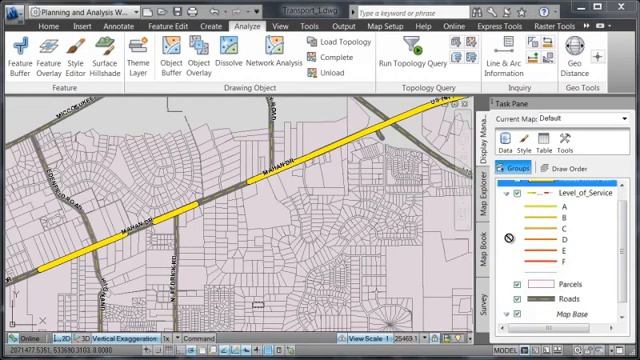Switch to 3D view mode
This screenshot has width=640, height=360.
coord(82,338)
